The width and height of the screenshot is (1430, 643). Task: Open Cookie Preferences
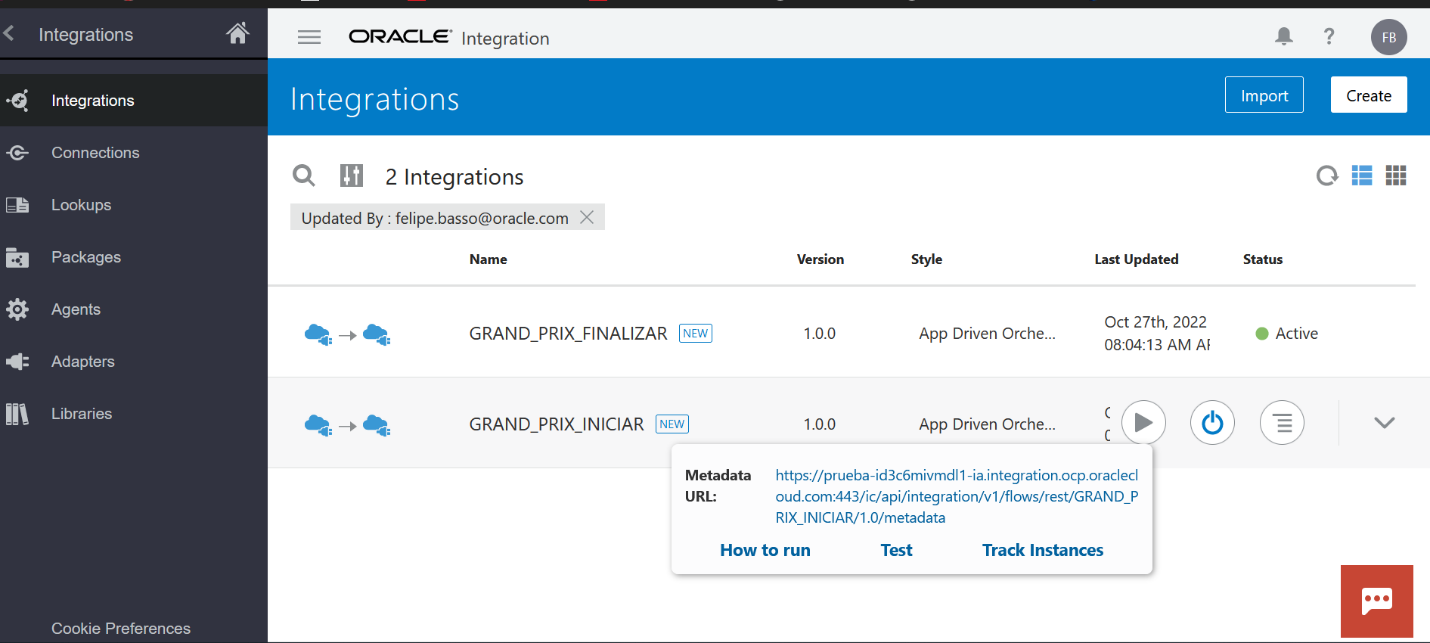coord(121,629)
